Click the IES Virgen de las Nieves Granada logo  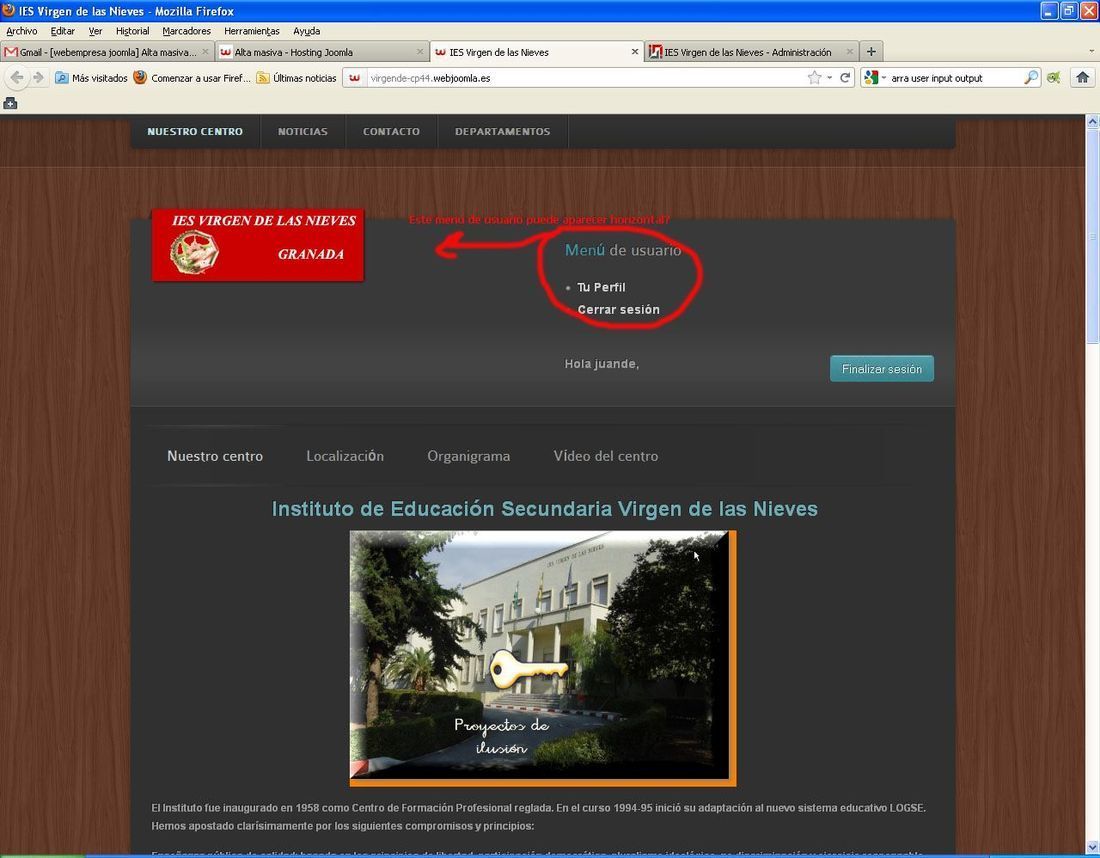[258, 245]
